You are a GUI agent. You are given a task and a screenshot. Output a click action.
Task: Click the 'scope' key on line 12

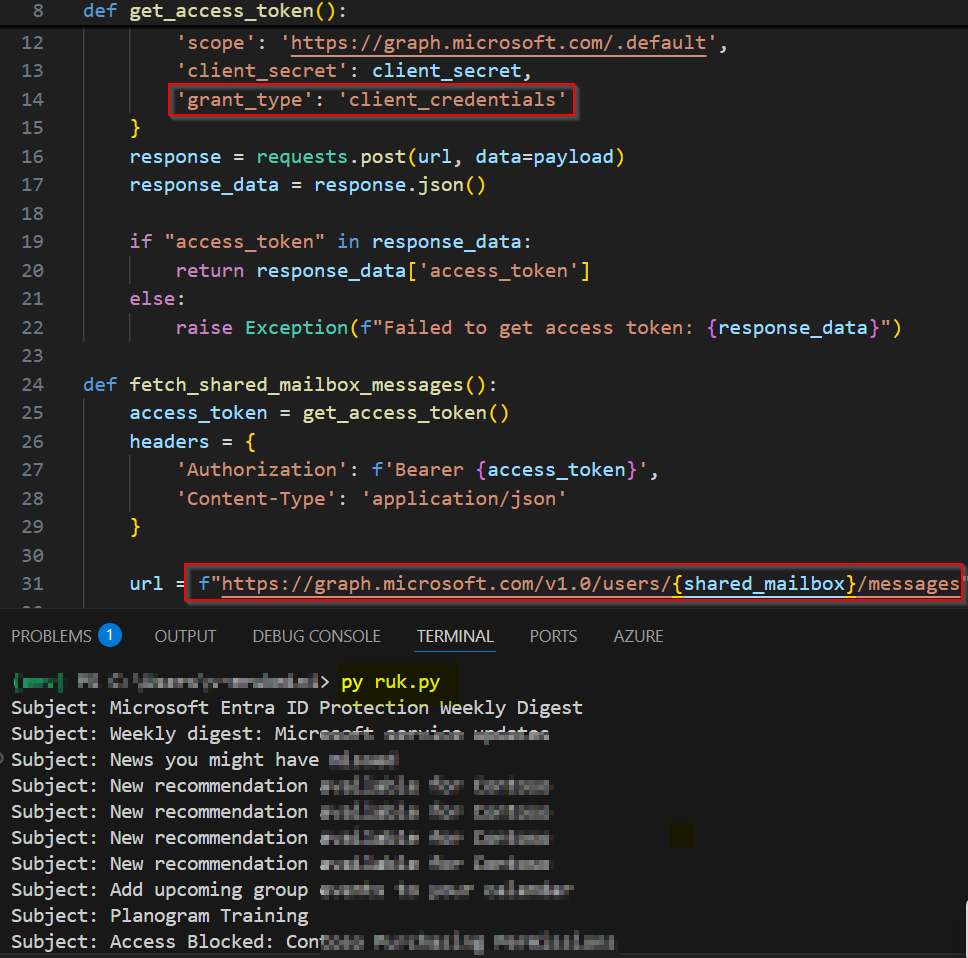pyautogui.click(x=216, y=43)
